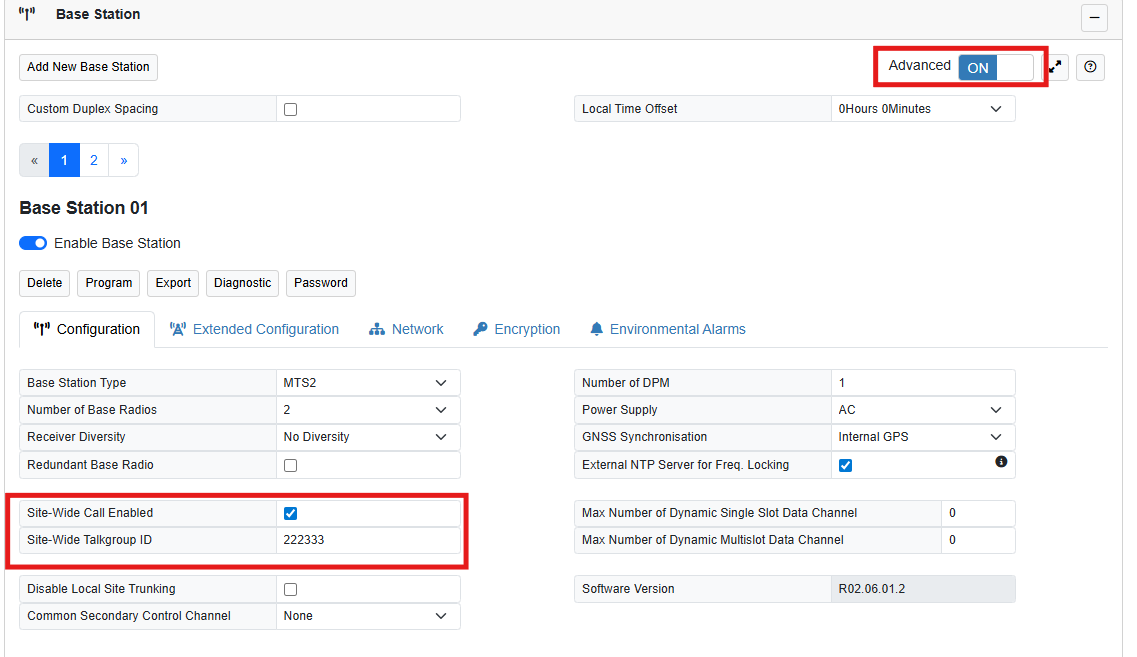Click Add New Base Station button
The height and width of the screenshot is (657, 1137).
[x=88, y=67]
